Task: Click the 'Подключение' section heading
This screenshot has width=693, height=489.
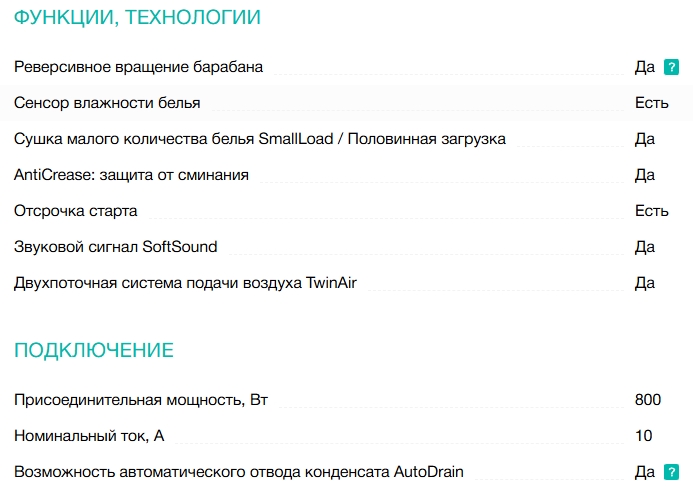Action: [x=94, y=350]
